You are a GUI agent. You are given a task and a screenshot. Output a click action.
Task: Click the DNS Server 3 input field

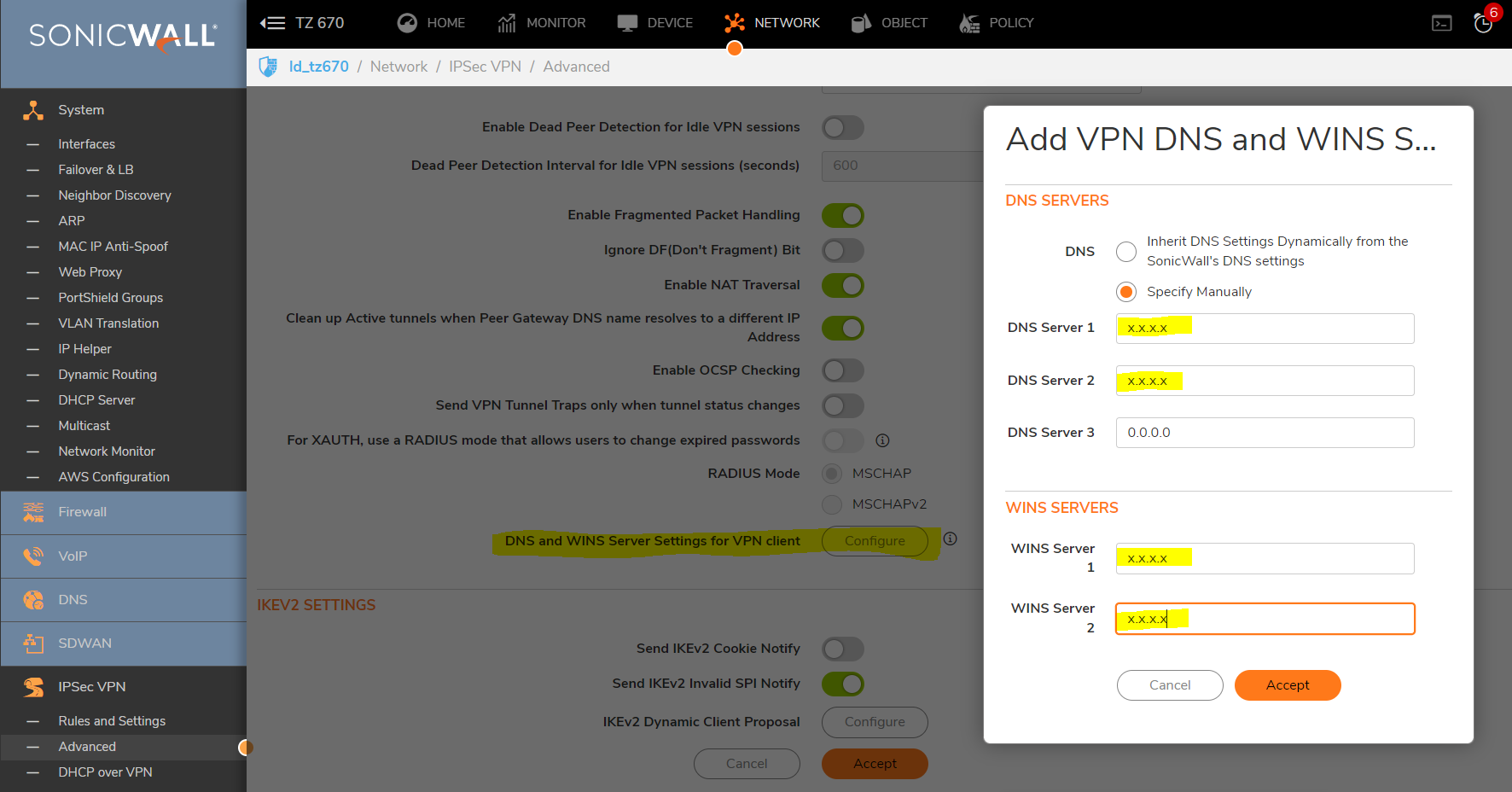click(x=1265, y=433)
